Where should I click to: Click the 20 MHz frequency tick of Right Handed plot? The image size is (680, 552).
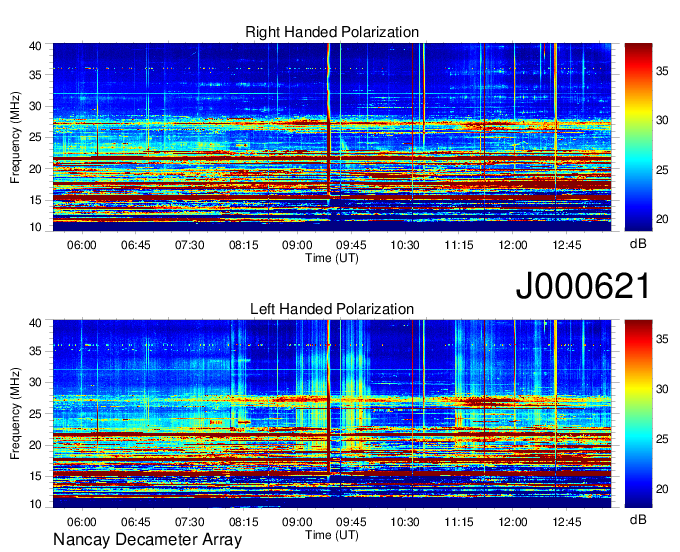[x=35, y=169]
